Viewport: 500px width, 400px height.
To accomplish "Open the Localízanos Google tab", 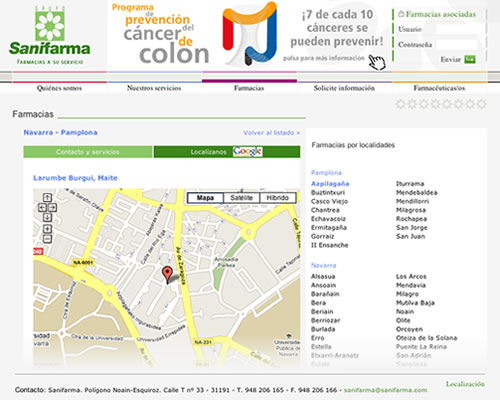I will [x=227, y=152].
